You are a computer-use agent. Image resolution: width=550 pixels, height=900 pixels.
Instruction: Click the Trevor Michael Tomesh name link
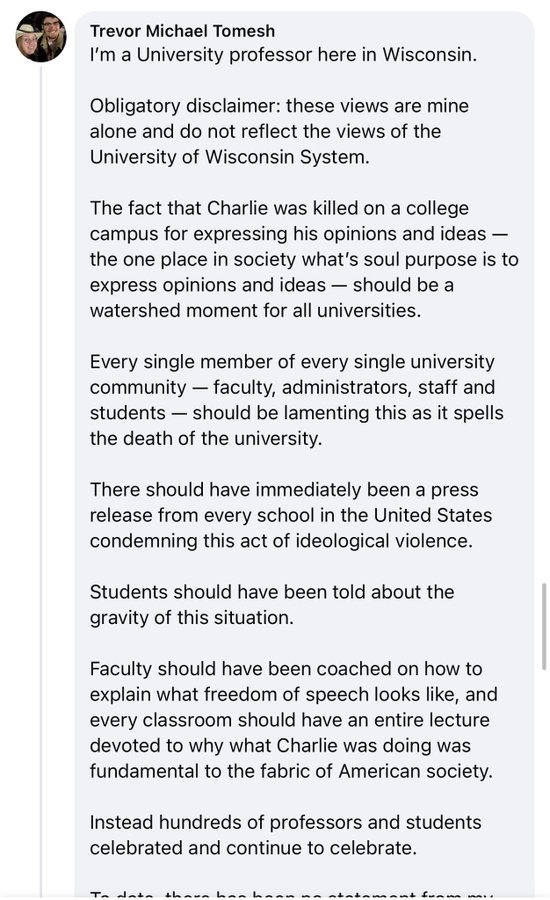coord(182,31)
